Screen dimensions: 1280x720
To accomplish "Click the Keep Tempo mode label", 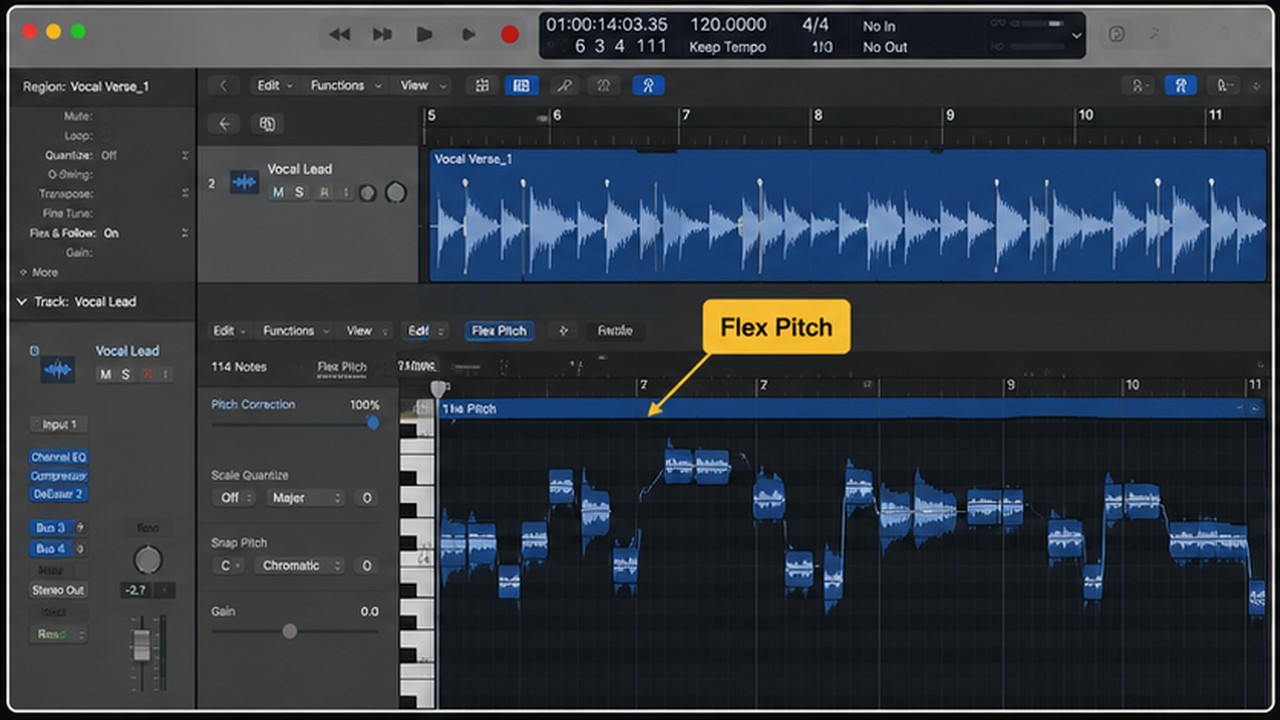I will [x=727, y=47].
